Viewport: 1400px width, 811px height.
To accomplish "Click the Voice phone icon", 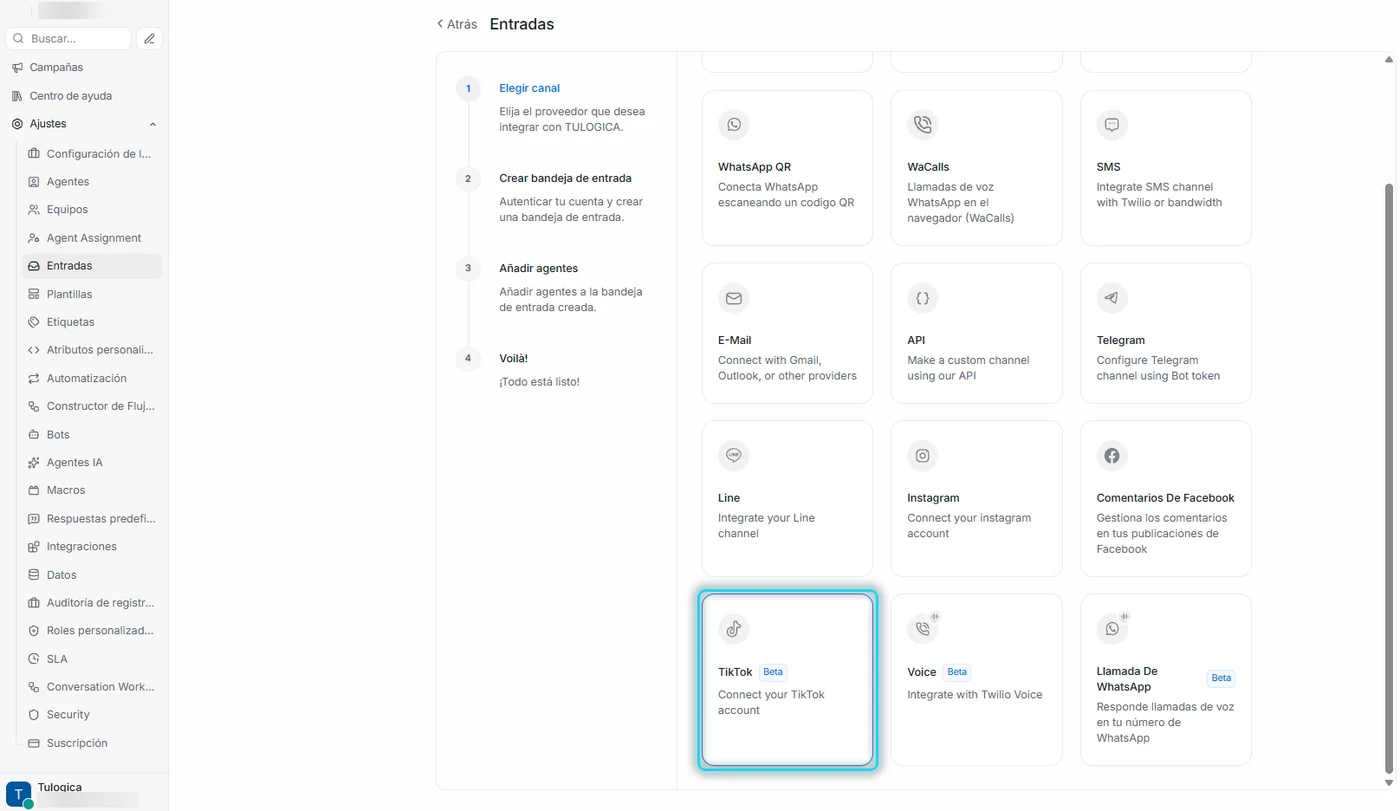I will pyautogui.click(x=922, y=629).
